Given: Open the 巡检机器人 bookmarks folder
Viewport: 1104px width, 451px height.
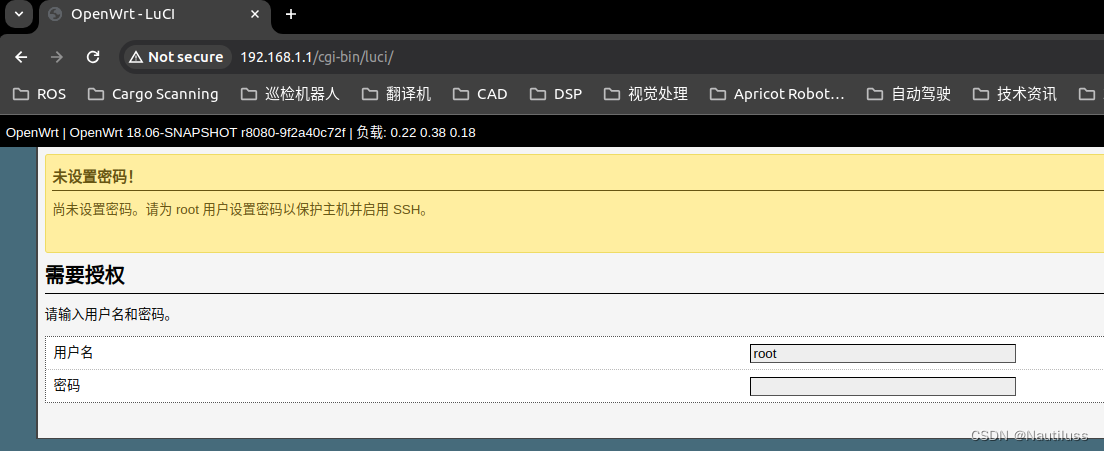Looking at the screenshot, I should (x=290, y=94).
